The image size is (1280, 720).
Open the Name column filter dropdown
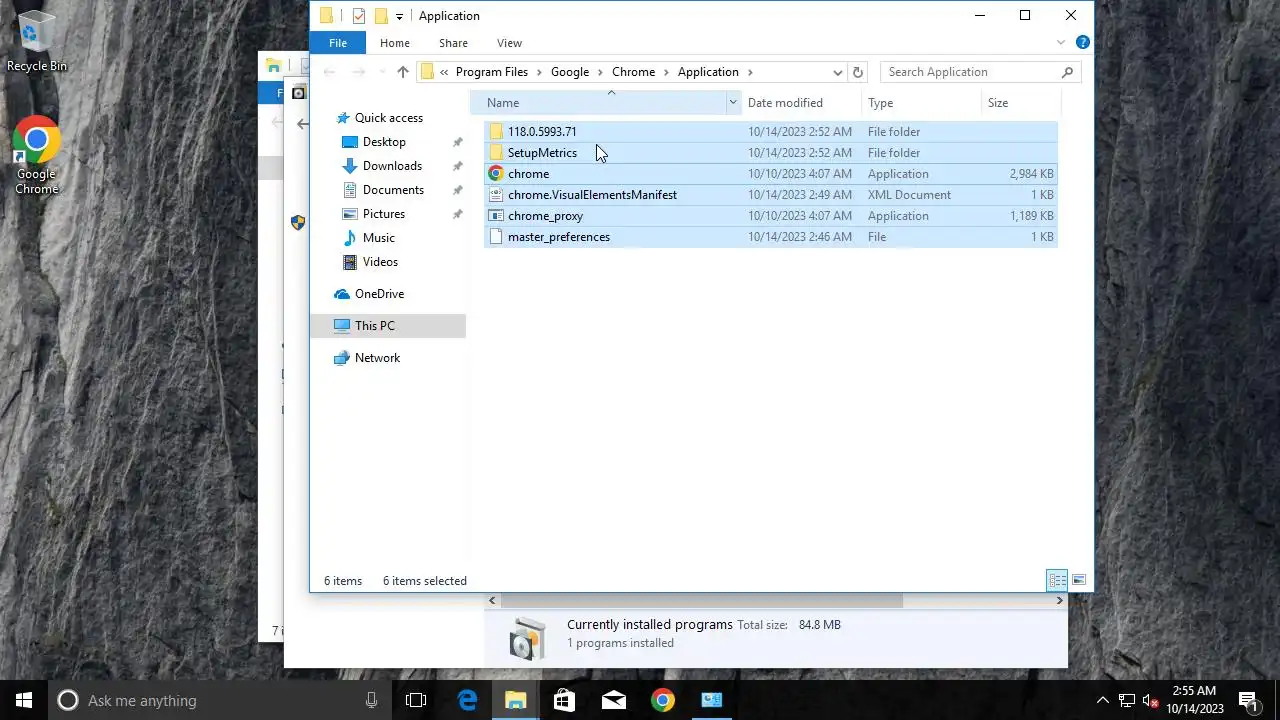point(732,103)
